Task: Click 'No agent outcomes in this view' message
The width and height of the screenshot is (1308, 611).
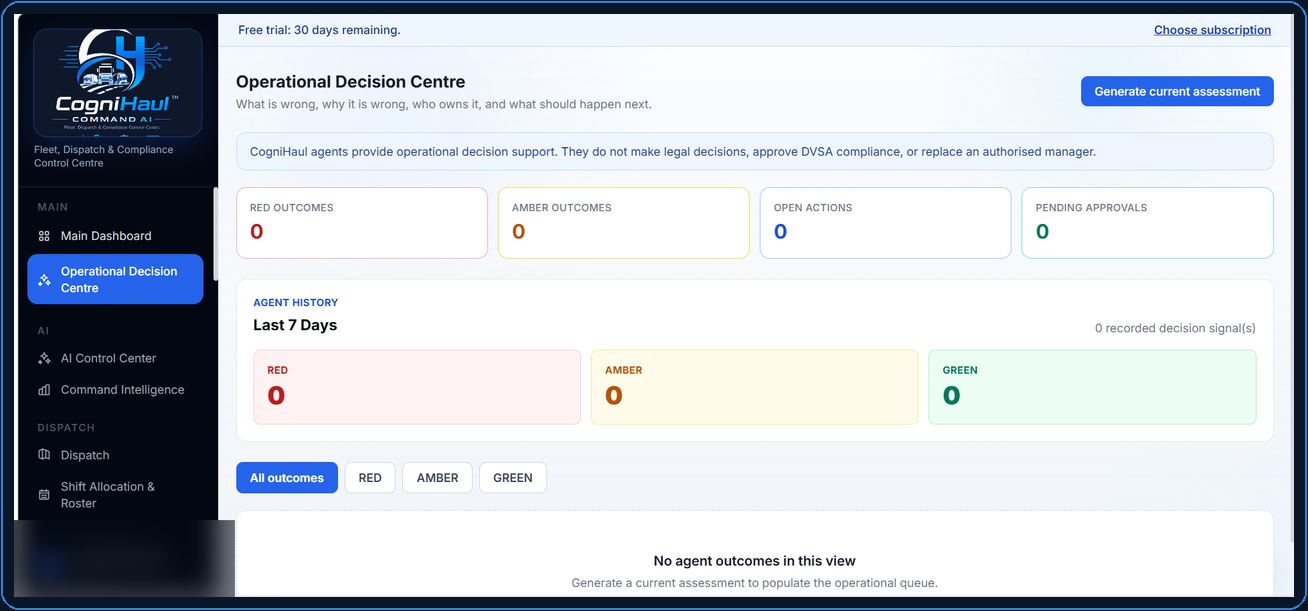Action: tap(755, 561)
